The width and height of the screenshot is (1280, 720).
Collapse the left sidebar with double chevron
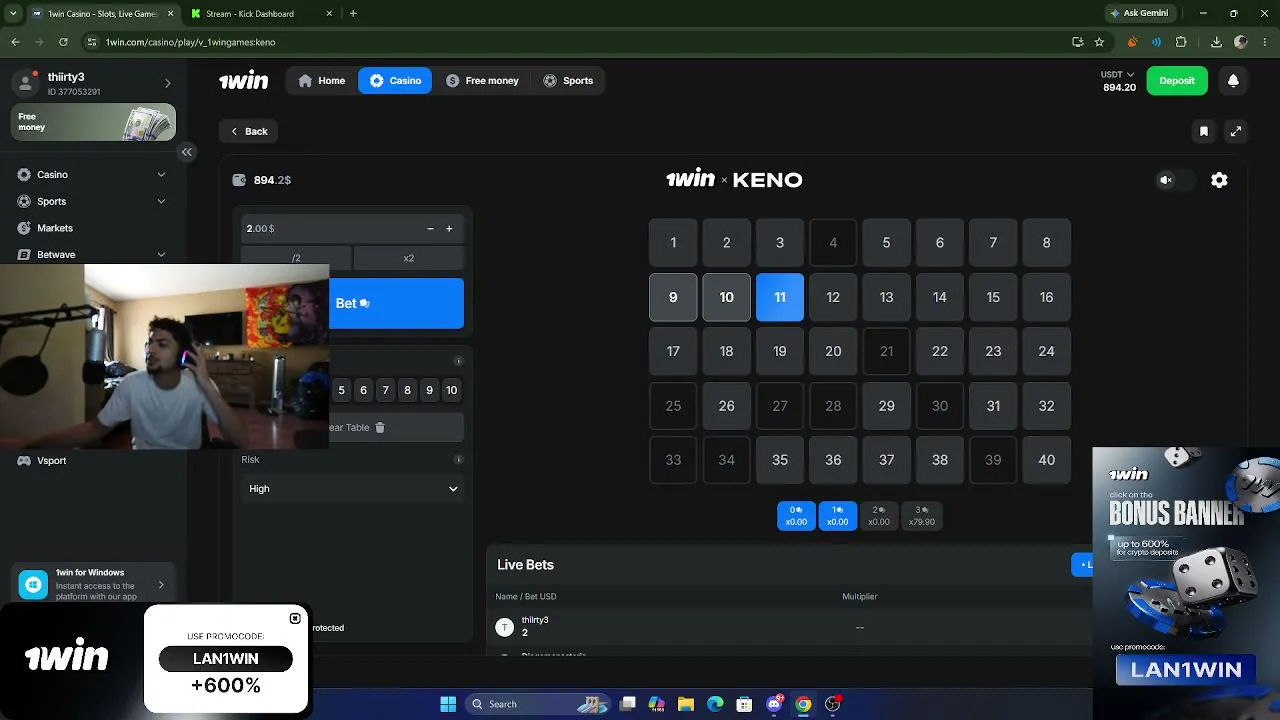[x=186, y=152]
